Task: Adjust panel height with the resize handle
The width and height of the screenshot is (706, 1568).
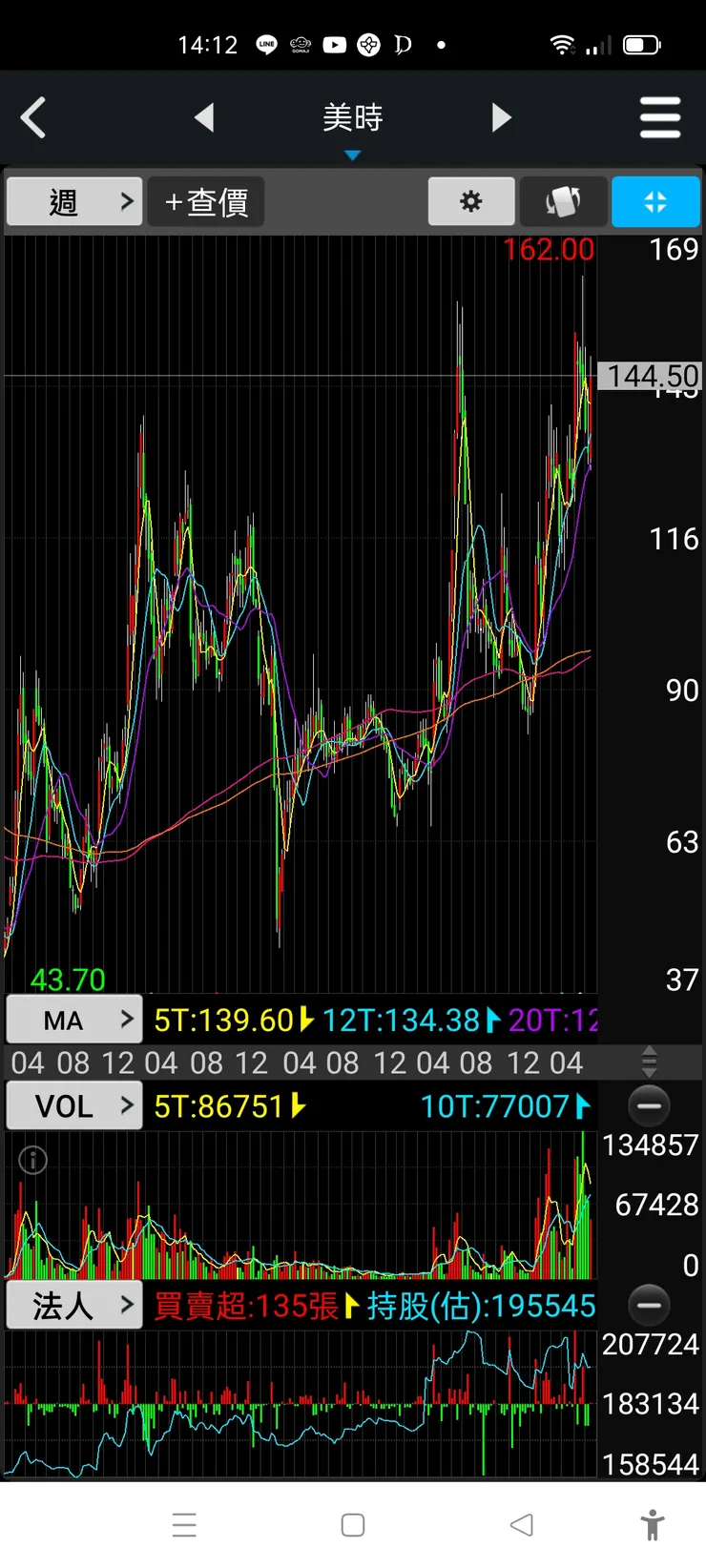Action: point(650,1062)
